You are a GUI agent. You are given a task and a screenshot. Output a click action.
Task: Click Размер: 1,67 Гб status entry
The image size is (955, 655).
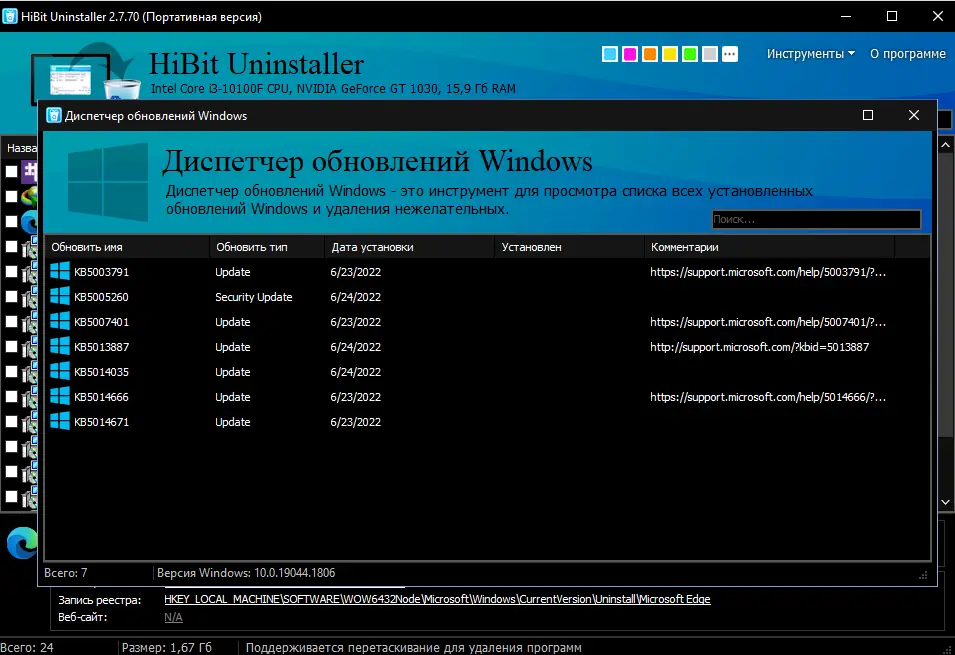point(167,647)
